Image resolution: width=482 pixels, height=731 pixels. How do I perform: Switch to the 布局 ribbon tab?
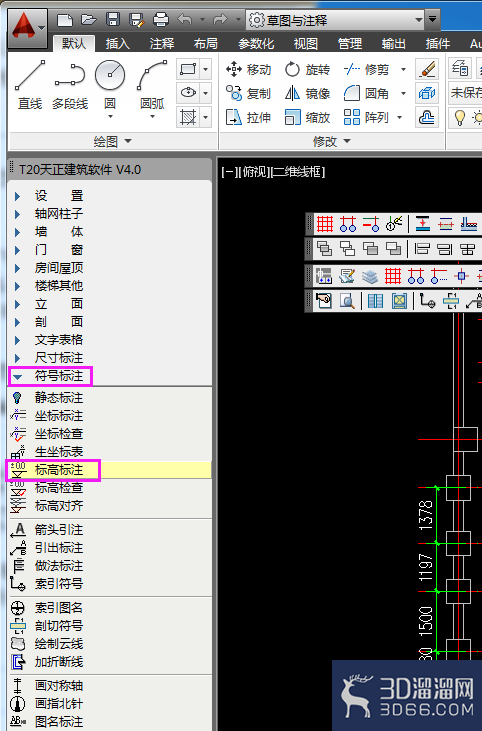(206, 43)
